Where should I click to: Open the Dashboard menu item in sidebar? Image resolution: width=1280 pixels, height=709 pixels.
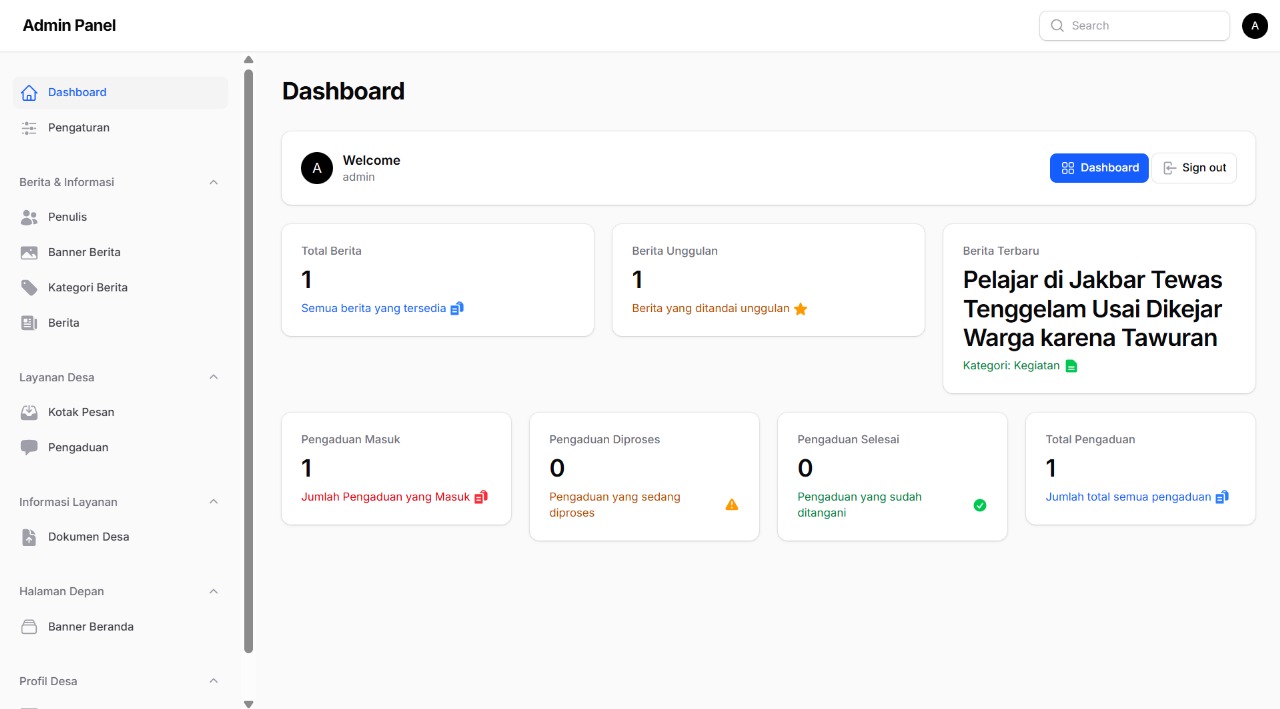pyautogui.click(x=121, y=92)
